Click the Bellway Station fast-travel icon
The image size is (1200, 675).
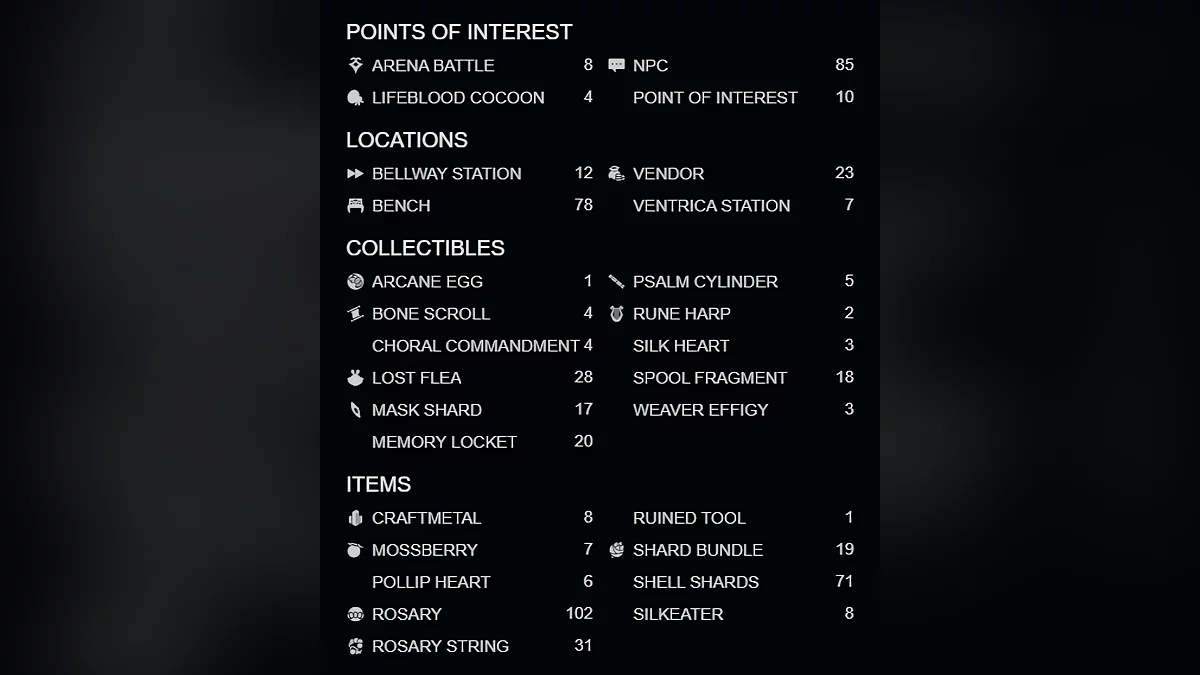355,173
